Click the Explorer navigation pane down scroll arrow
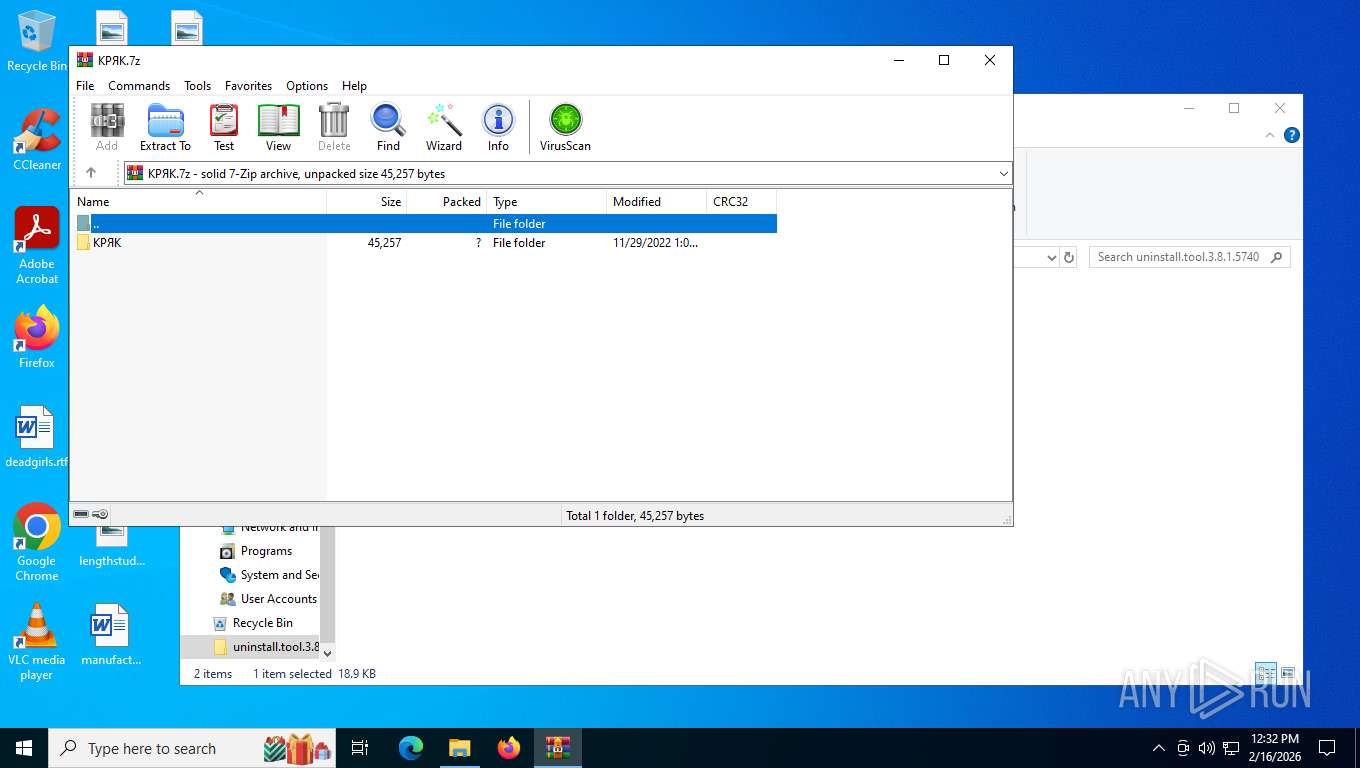This screenshot has width=1360, height=768. point(327,653)
